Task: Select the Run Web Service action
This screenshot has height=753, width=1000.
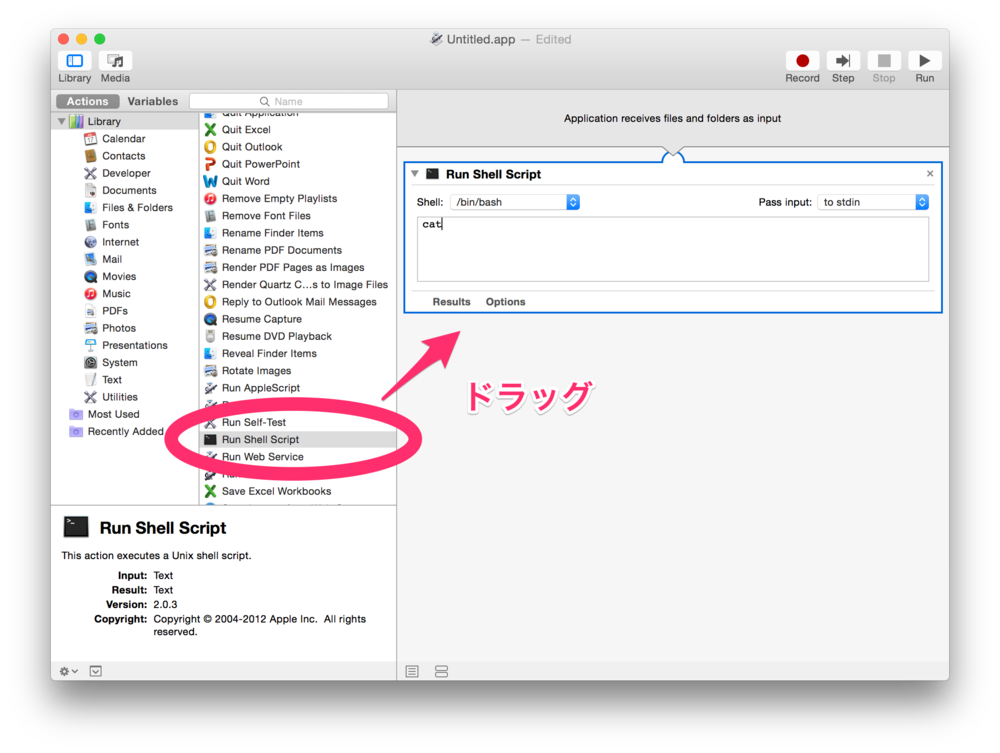Action: [x=263, y=457]
